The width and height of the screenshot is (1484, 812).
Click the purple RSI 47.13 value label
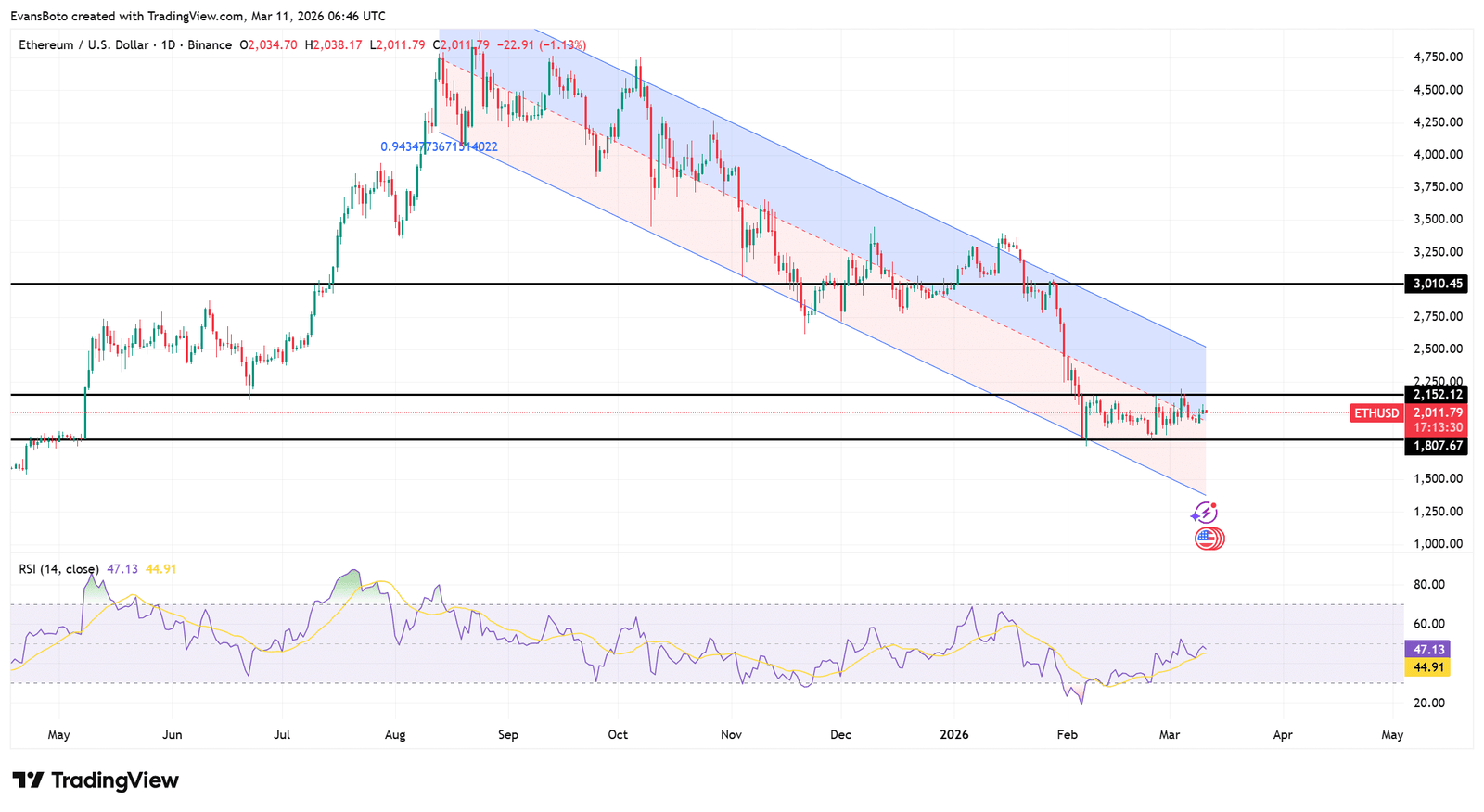click(x=1426, y=649)
